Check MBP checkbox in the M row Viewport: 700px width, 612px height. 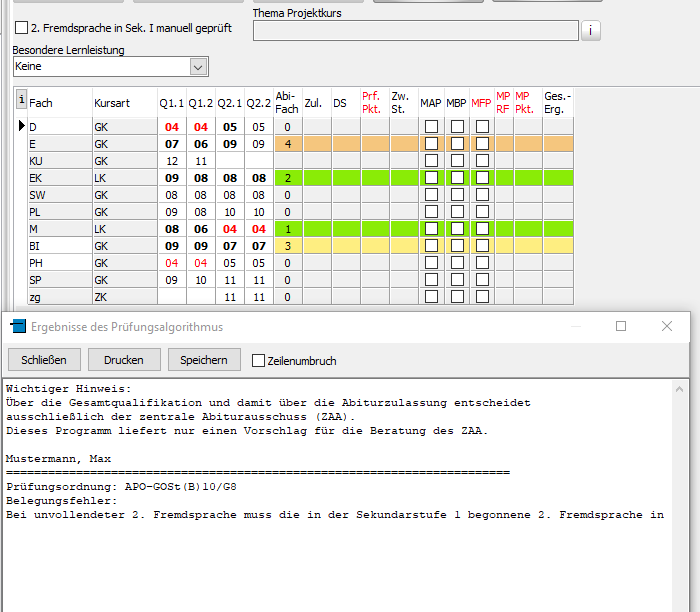point(457,229)
